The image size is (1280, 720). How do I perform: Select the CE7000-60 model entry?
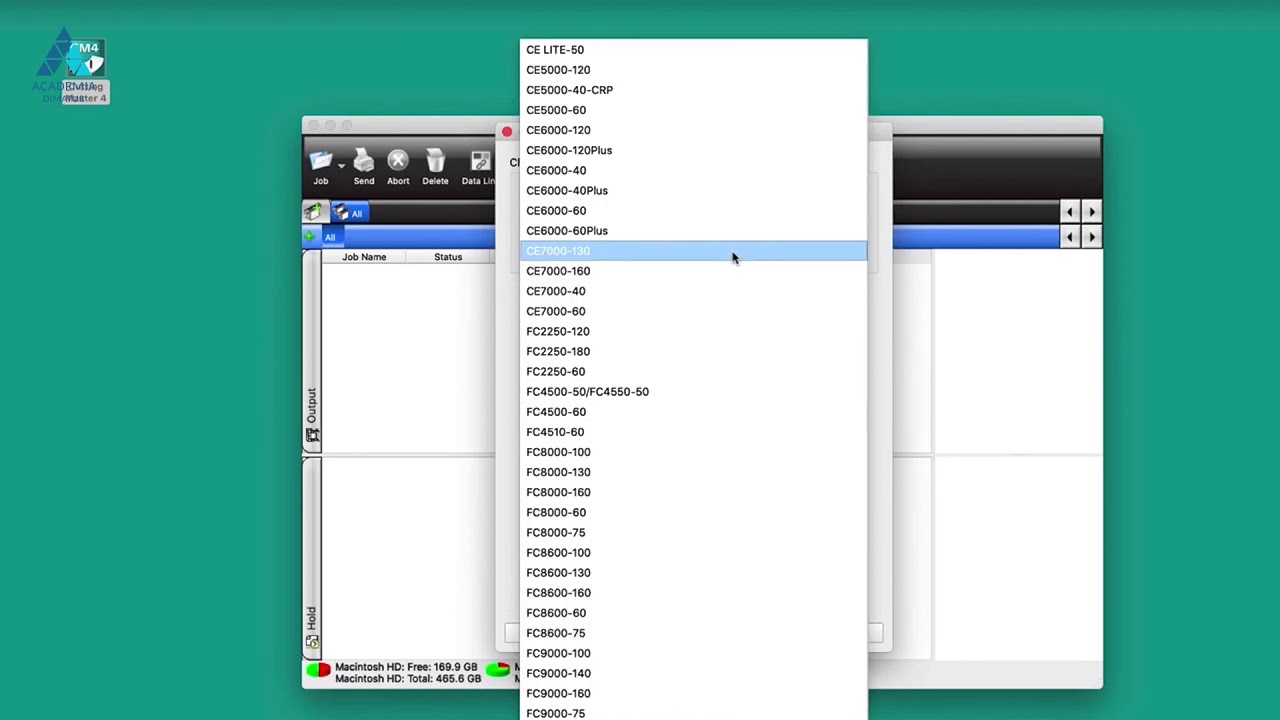coord(694,311)
